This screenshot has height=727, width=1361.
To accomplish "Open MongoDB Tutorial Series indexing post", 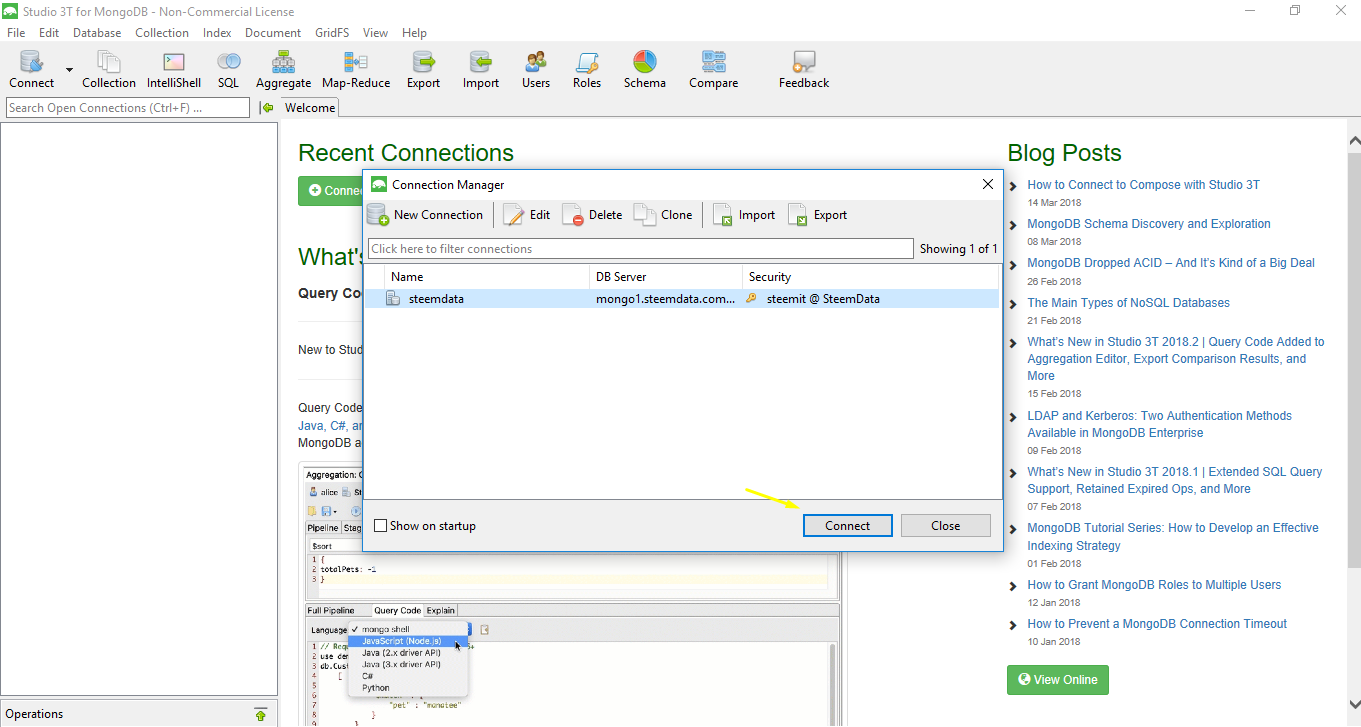I will point(1173,536).
